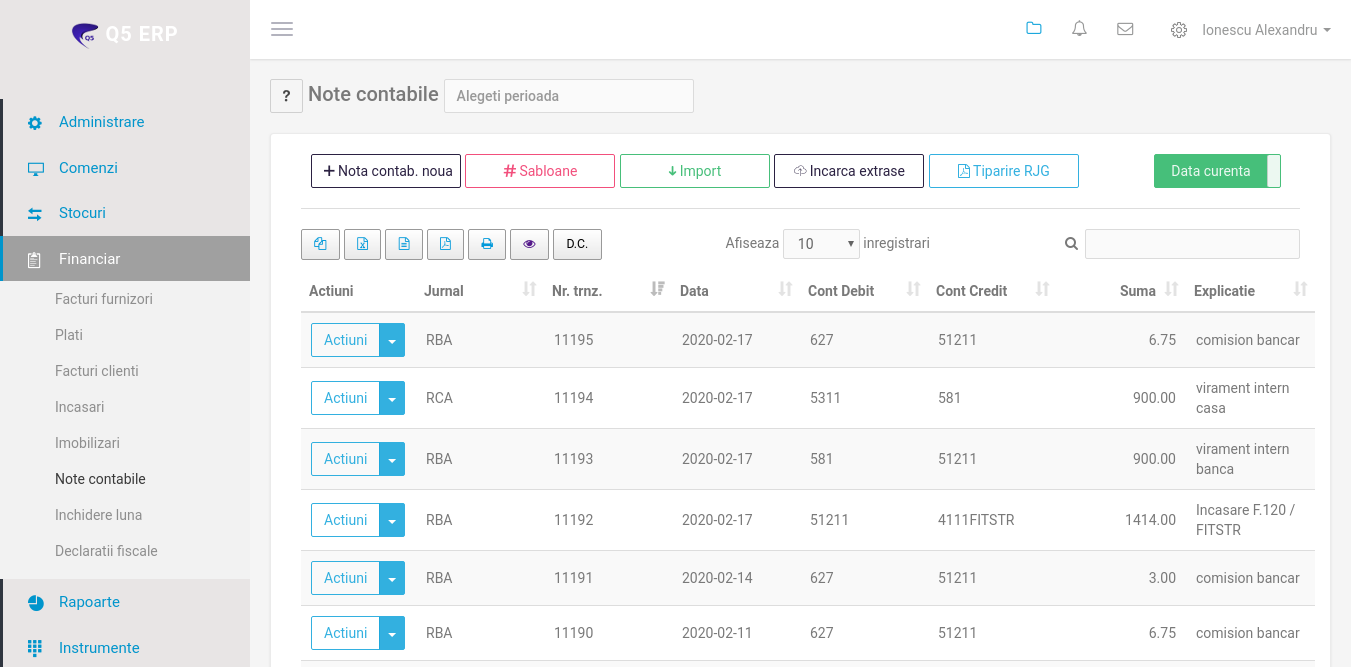This screenshot has width=1351, height=667.
Task: Open the Ionescu Alexandru user menu
Action: pyautogui.click(x=1265, y=30)
